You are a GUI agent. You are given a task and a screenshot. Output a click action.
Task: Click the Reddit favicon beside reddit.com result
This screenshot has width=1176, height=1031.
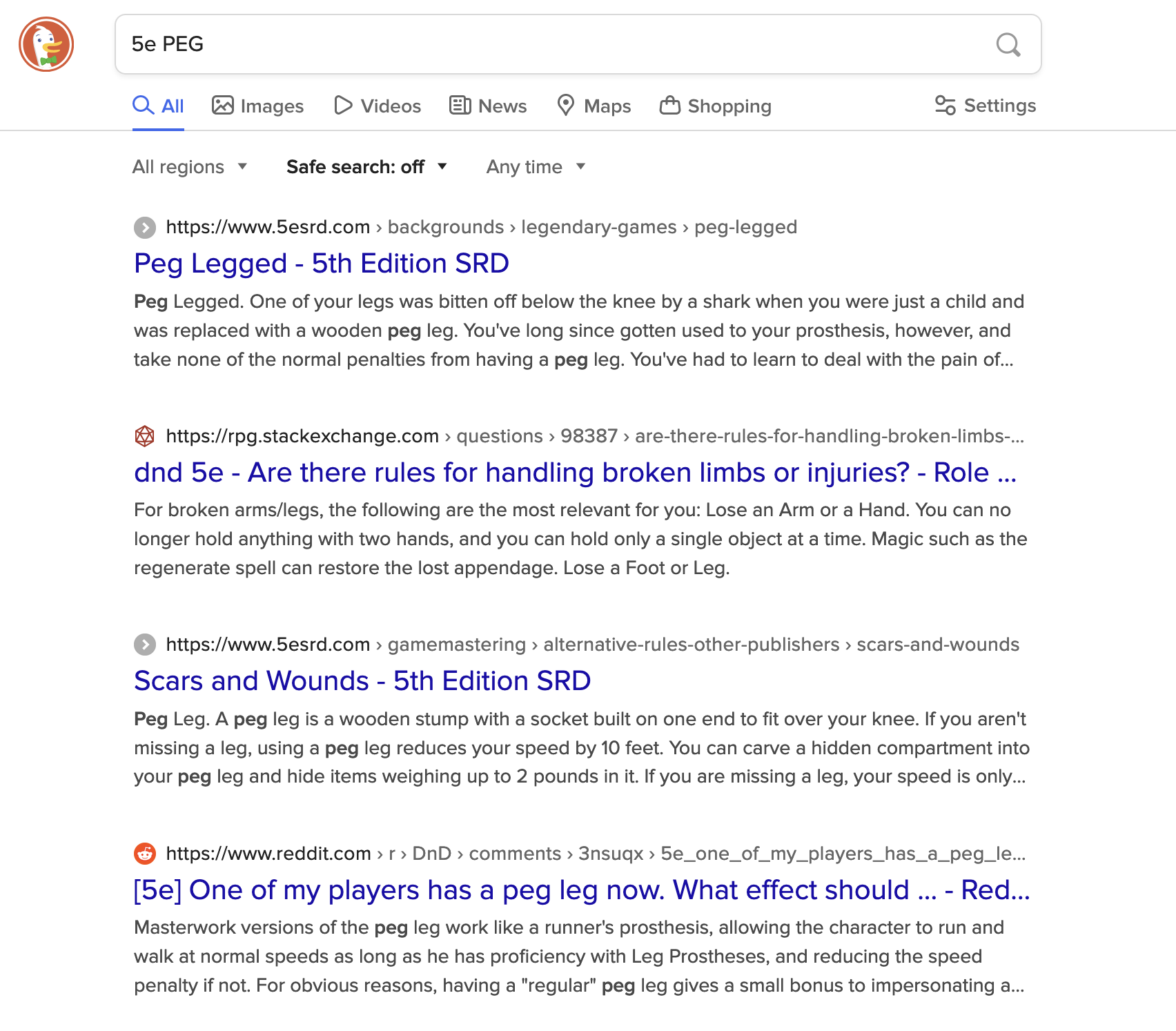(144, 854)
